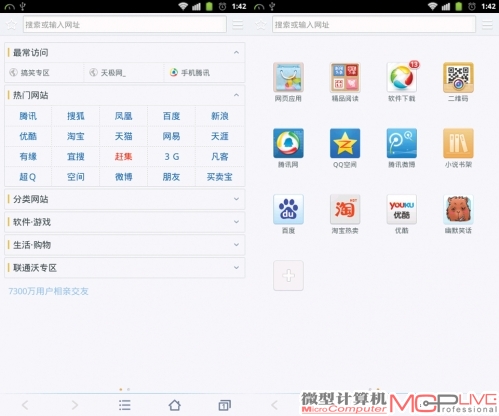The image size is (499, 416).
Task: Open the 百度 paw icon
Action: [x=288, y=209]
